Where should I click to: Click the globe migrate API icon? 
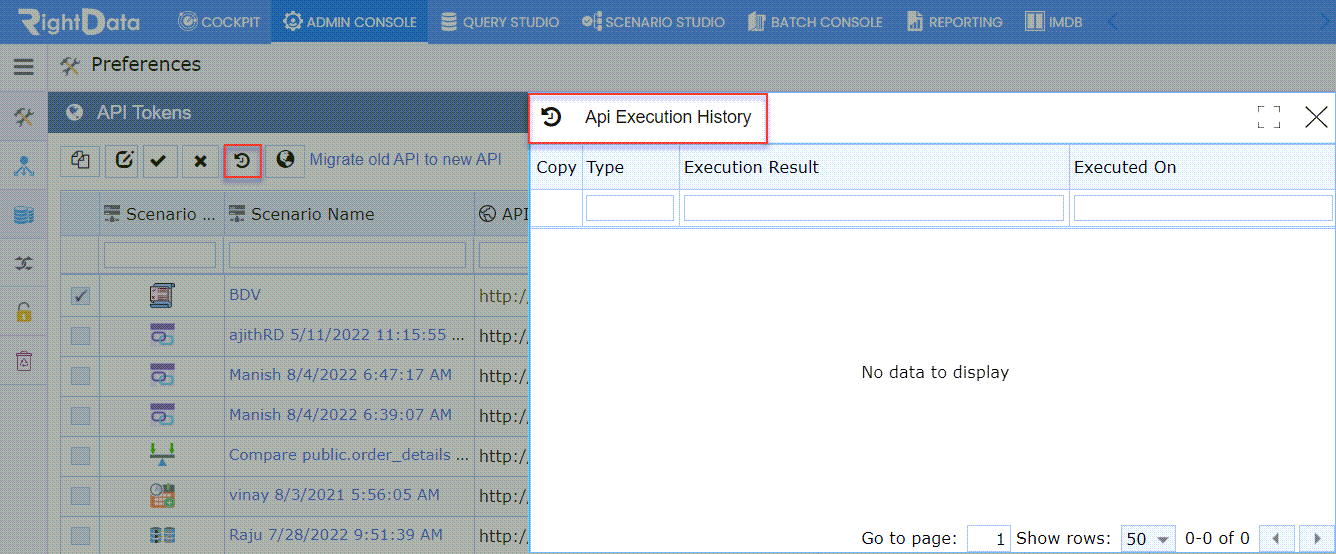[x=285, y=160]
